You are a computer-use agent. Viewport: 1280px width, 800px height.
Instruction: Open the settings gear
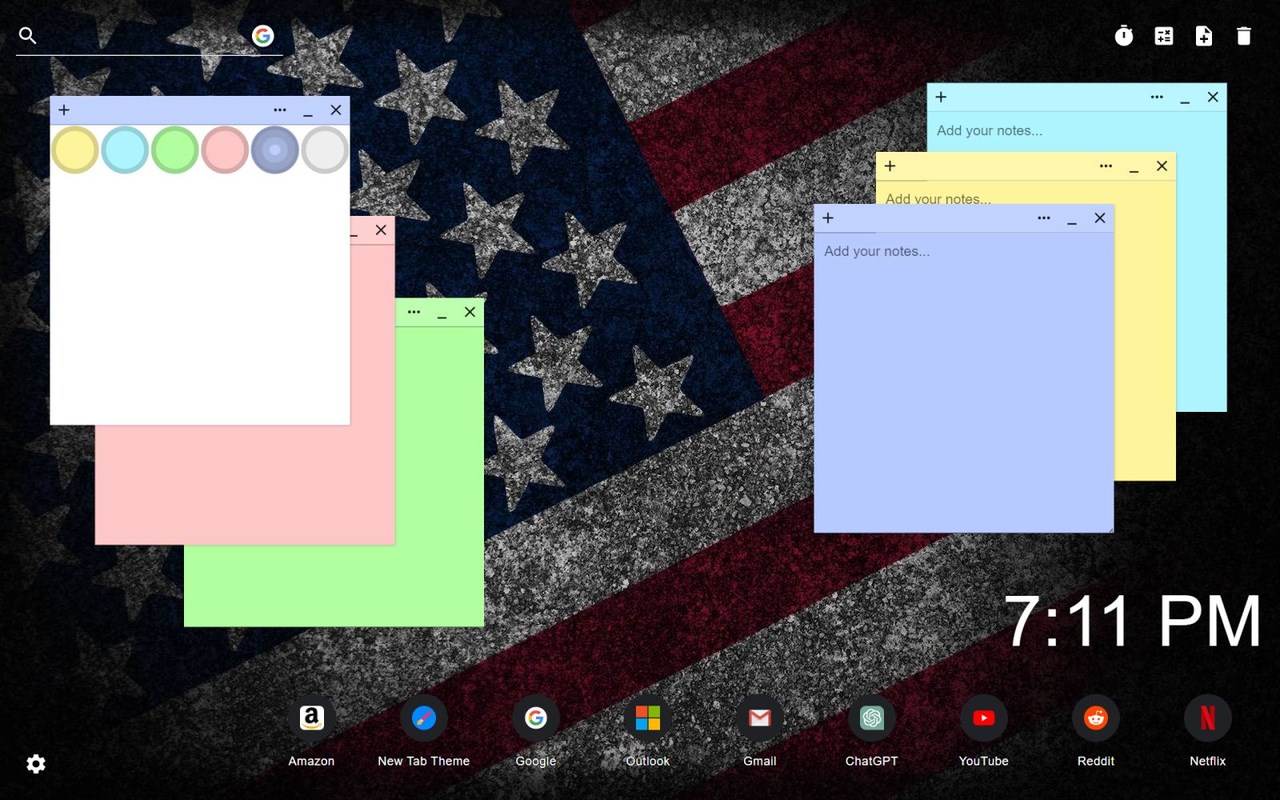[x=36, y=764]
